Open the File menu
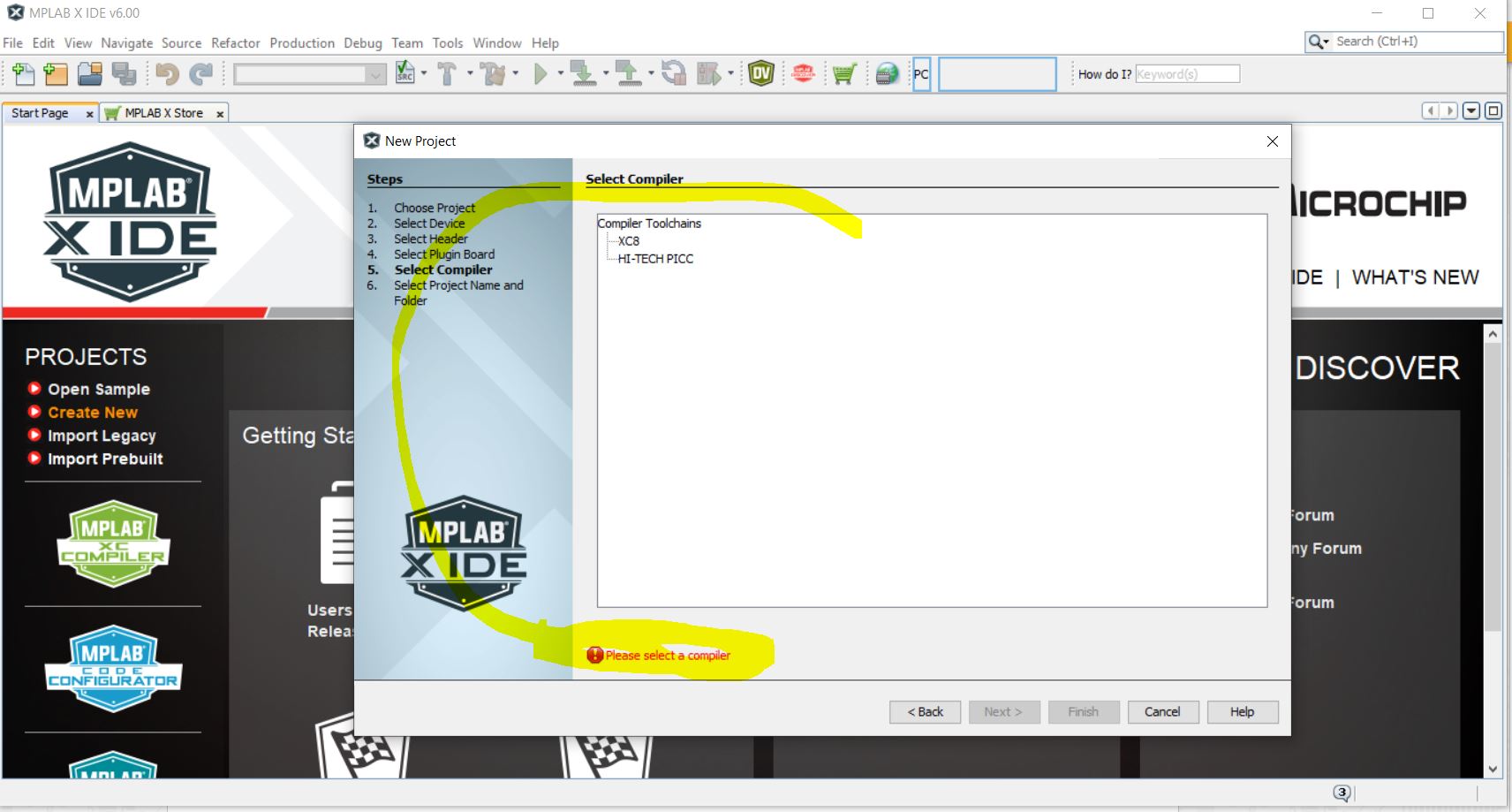The image size is (1512, 812). pos(13,42)
